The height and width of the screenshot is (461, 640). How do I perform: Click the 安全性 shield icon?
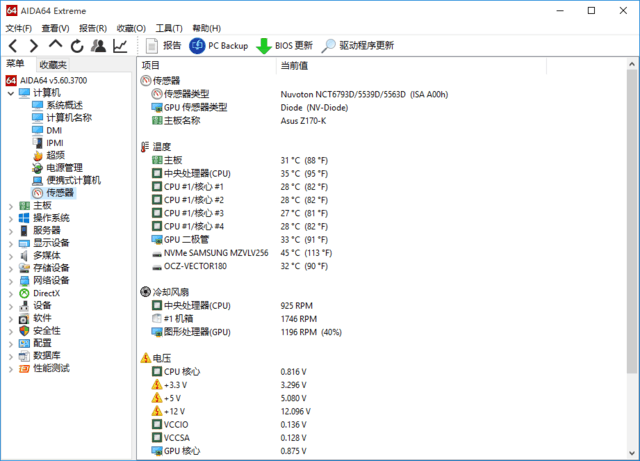click(x=24, y=331)
